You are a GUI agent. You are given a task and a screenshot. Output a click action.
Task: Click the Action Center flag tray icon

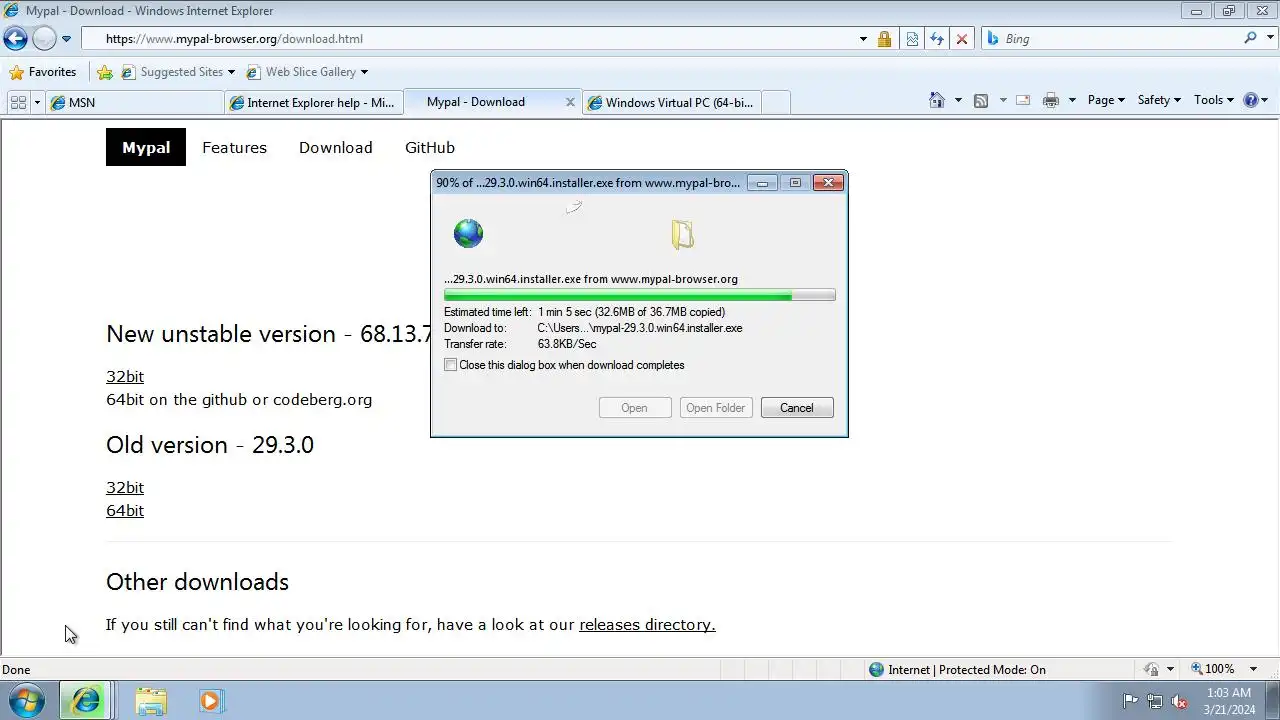pyautogui.click(x=1131, y=701)
